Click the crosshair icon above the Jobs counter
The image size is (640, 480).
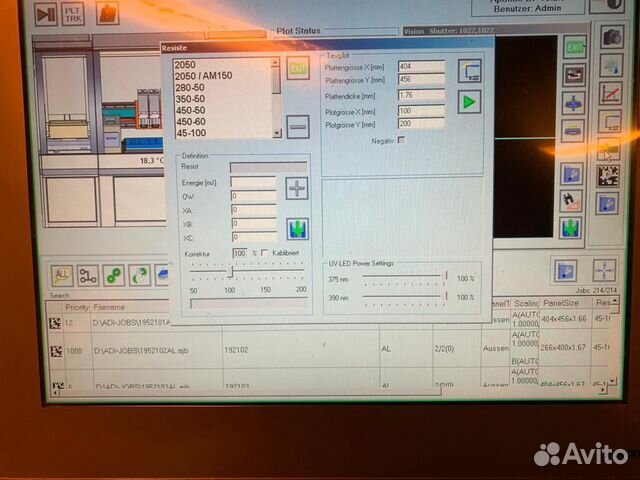pyautogui.click(x=604, y=270)
